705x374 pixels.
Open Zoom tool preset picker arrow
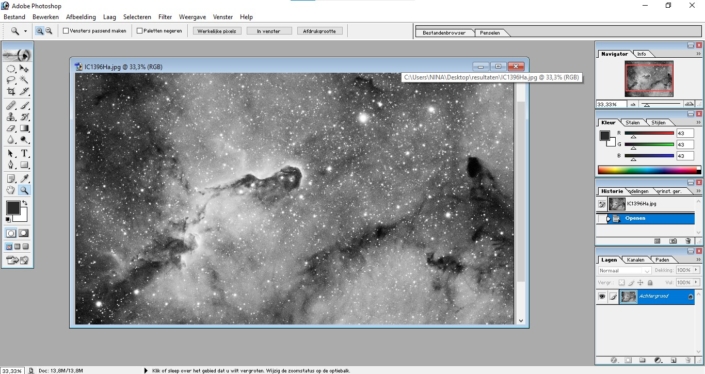25,31
